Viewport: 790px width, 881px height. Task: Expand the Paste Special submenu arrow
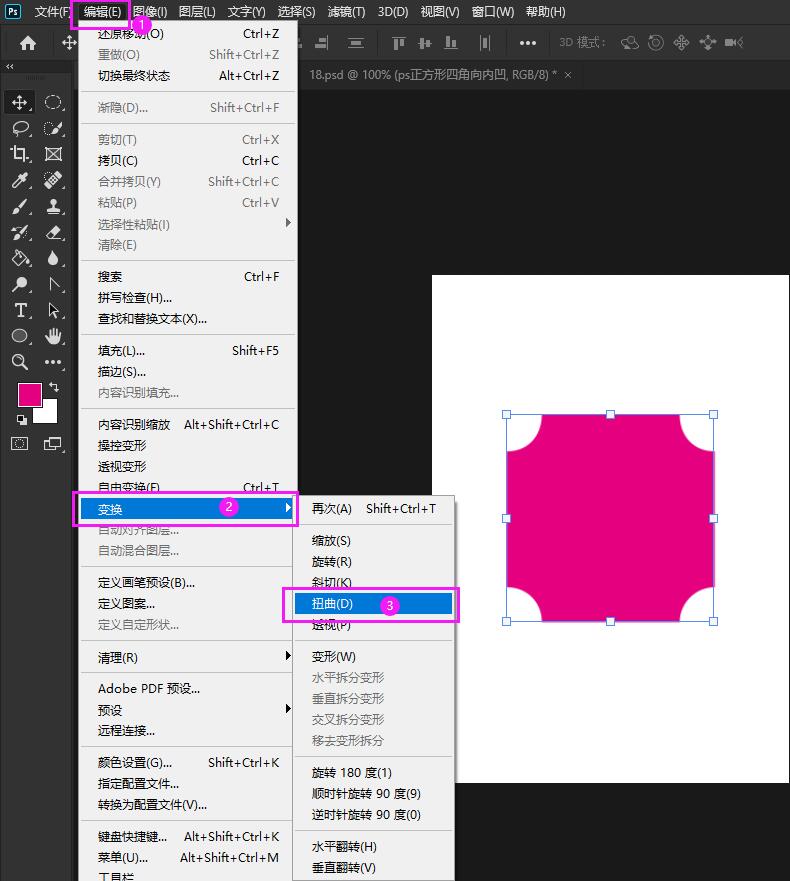click(x=288, y=223)
